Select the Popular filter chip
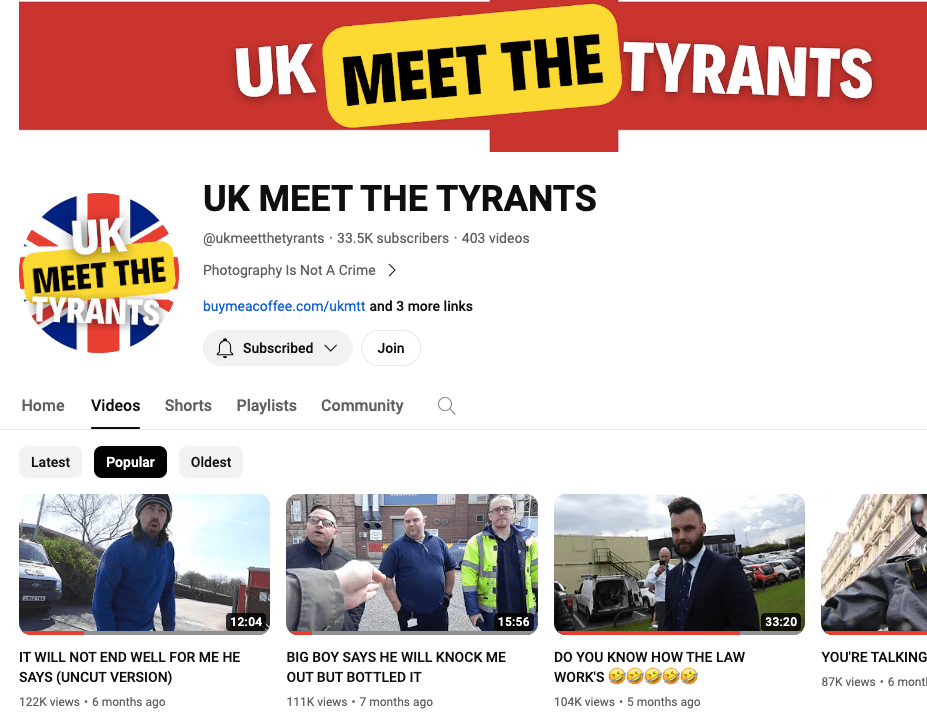This screenshot has height=728, width=927. pos(130,462)
